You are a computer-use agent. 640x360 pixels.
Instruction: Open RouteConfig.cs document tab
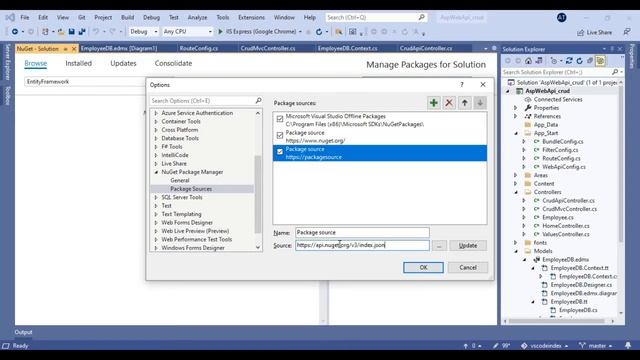(199, 48)
